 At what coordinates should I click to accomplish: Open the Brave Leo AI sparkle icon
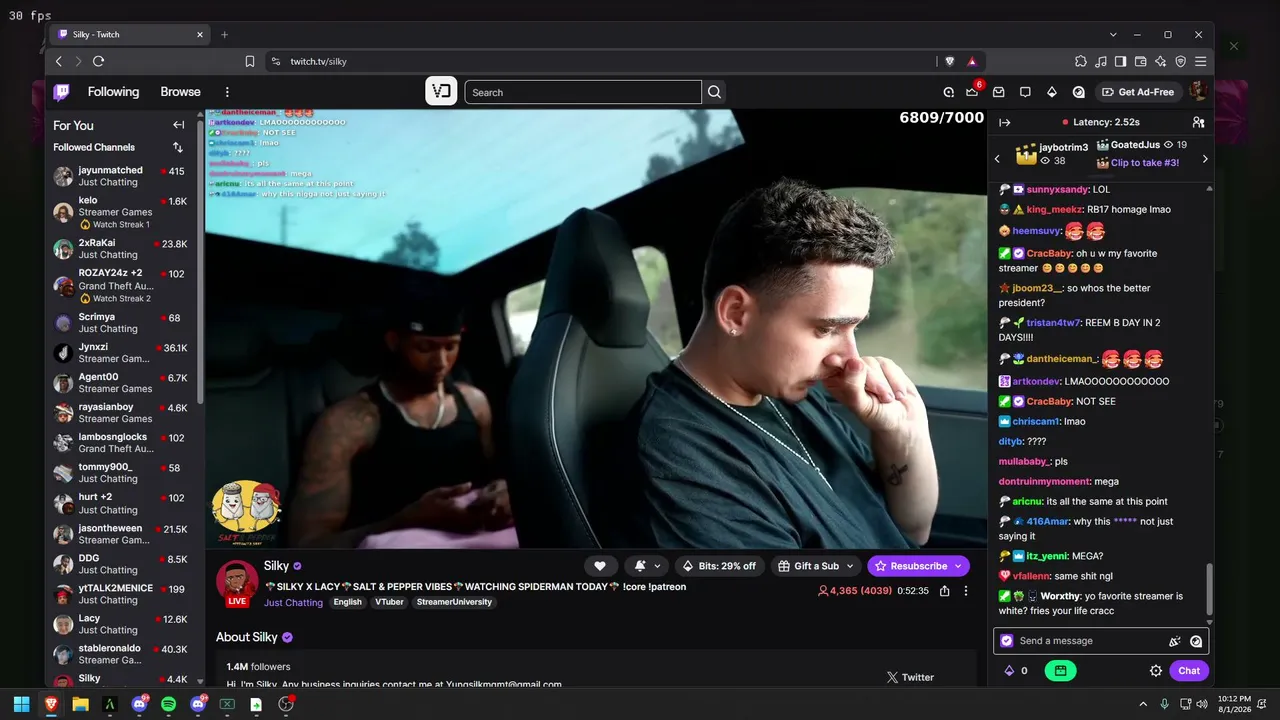click(x=1161, y=61)
